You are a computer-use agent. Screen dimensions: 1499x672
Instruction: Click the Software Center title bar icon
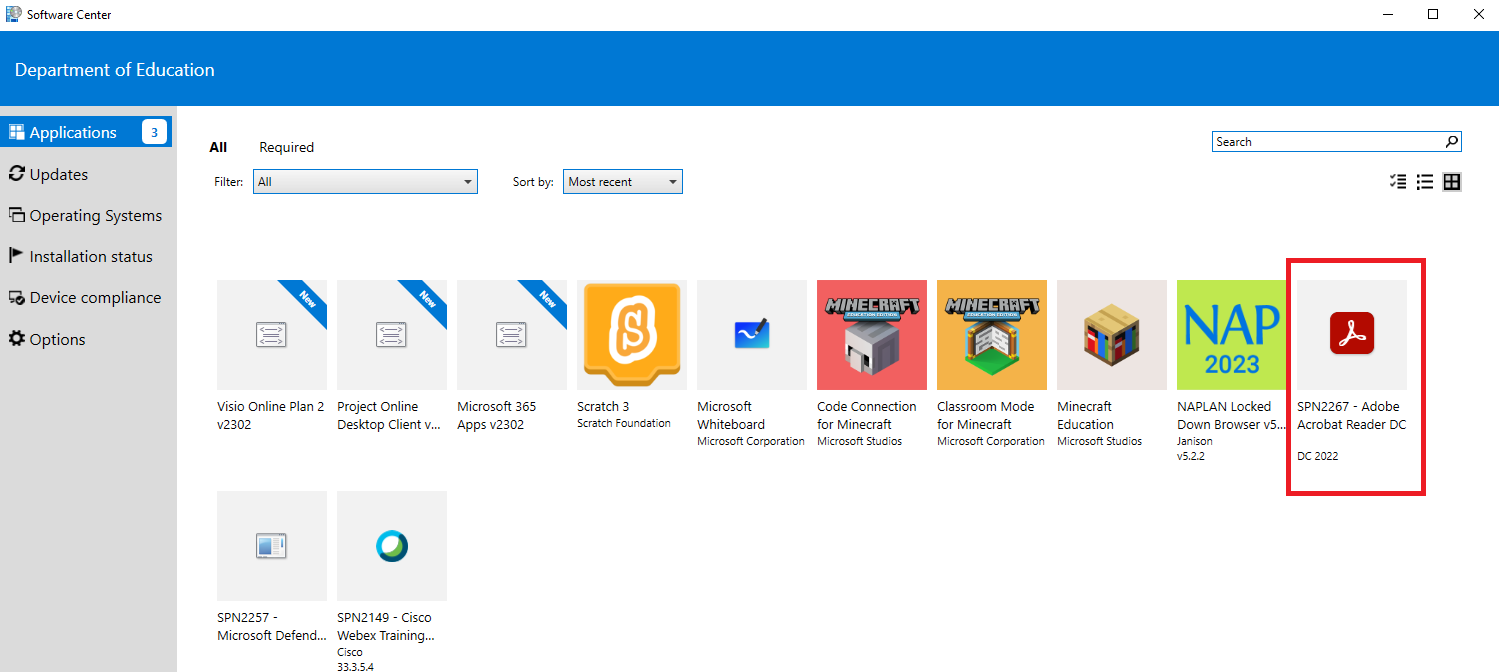[13, 14]
